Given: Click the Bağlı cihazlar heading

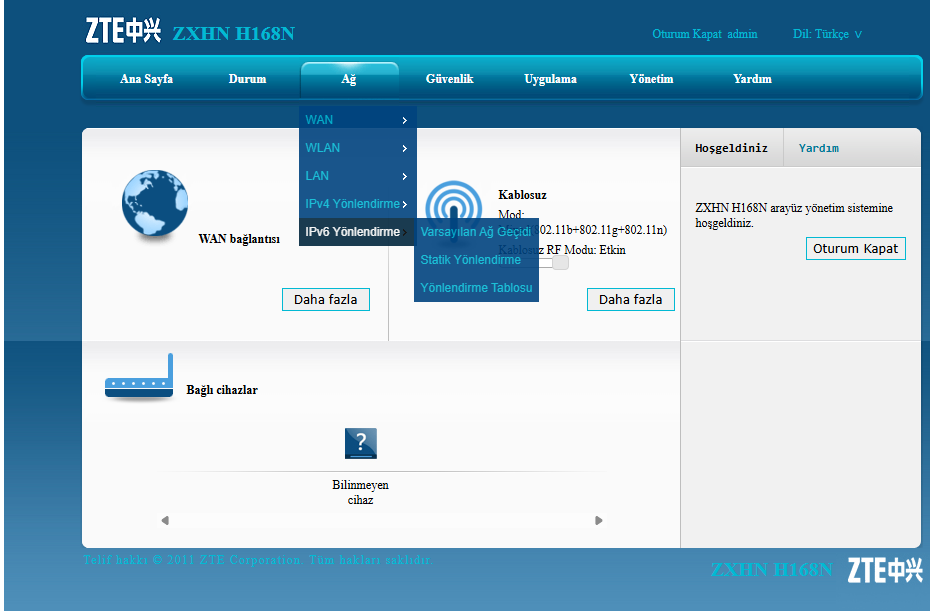Looking at the screenshot, I should pyautogui.click(x=222, y=390).
